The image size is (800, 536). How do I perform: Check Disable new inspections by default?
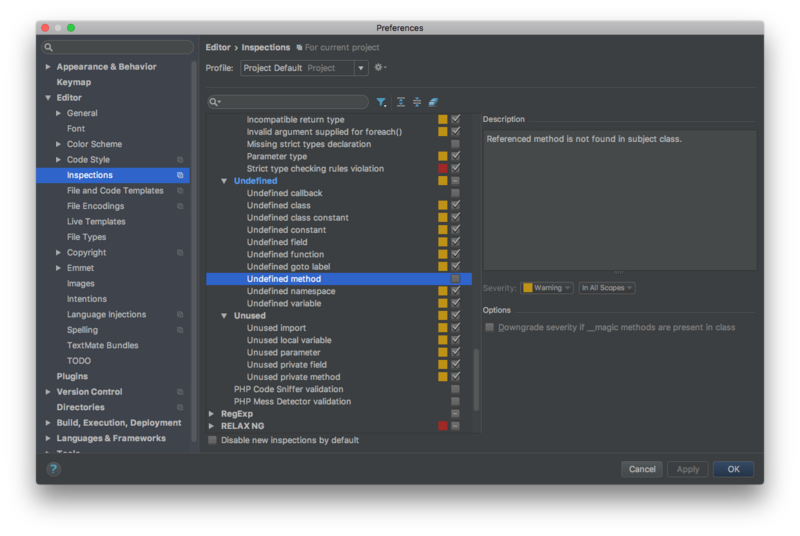pos(212,440)
